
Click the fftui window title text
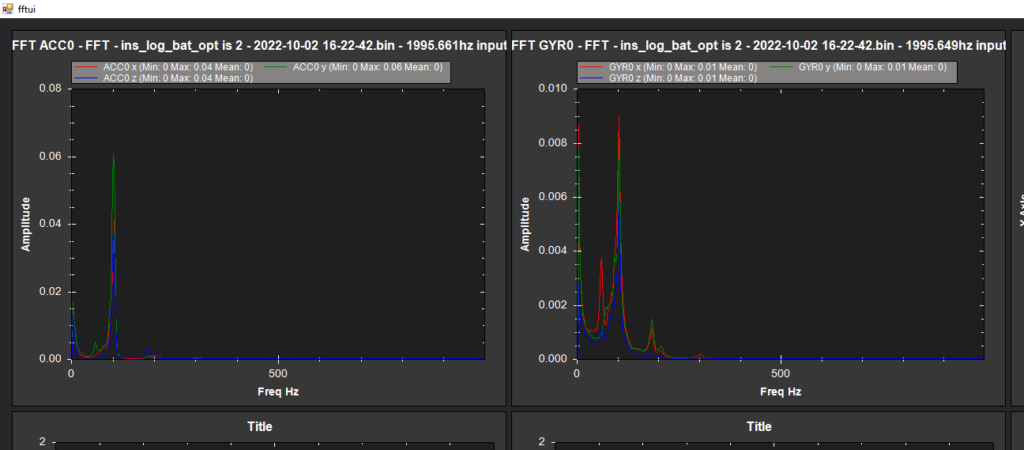click(x=27, y=8)
